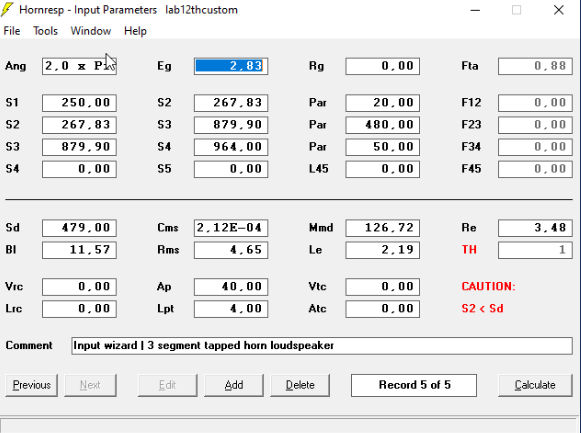This screenshot has width=581, height=433.
Task: Select the Vrc input field
Action: [79, 287]
